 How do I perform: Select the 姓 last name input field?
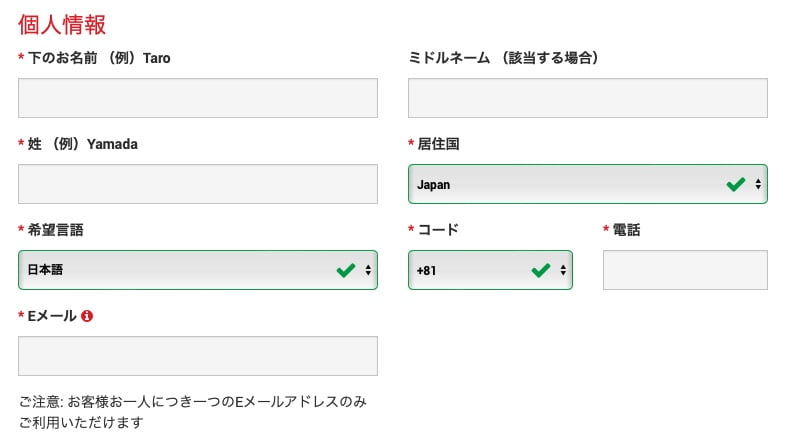(x=198, y=184)
